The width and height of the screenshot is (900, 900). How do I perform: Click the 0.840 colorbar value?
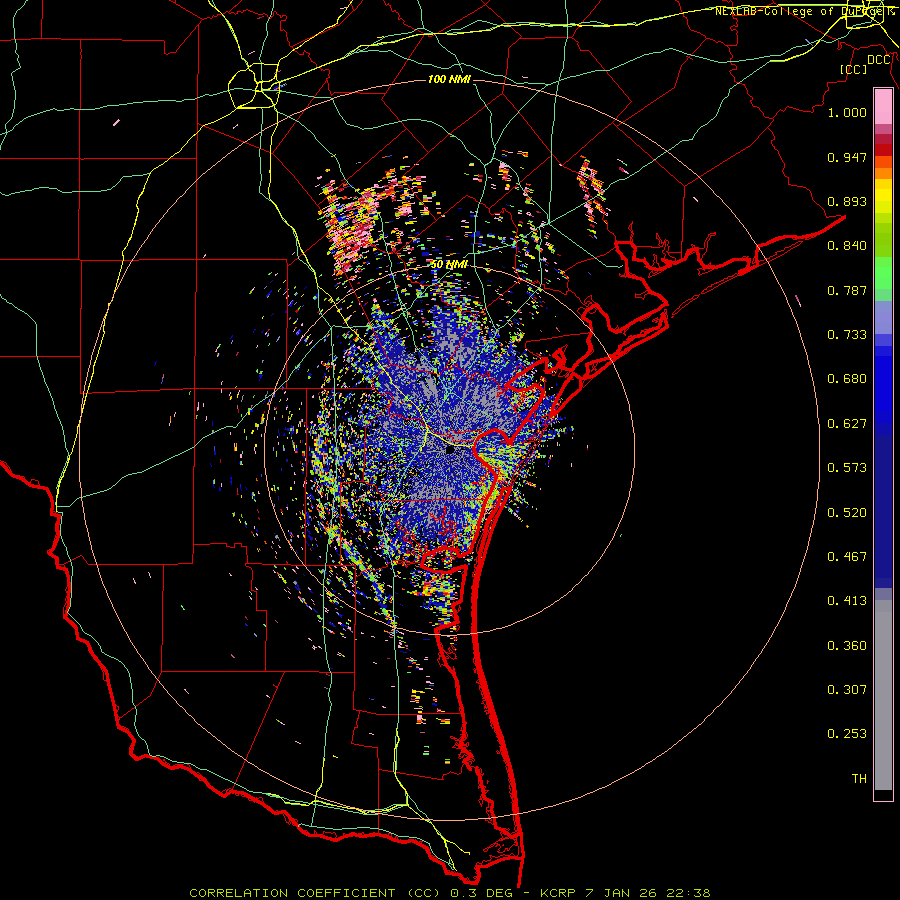click(847, 246)
